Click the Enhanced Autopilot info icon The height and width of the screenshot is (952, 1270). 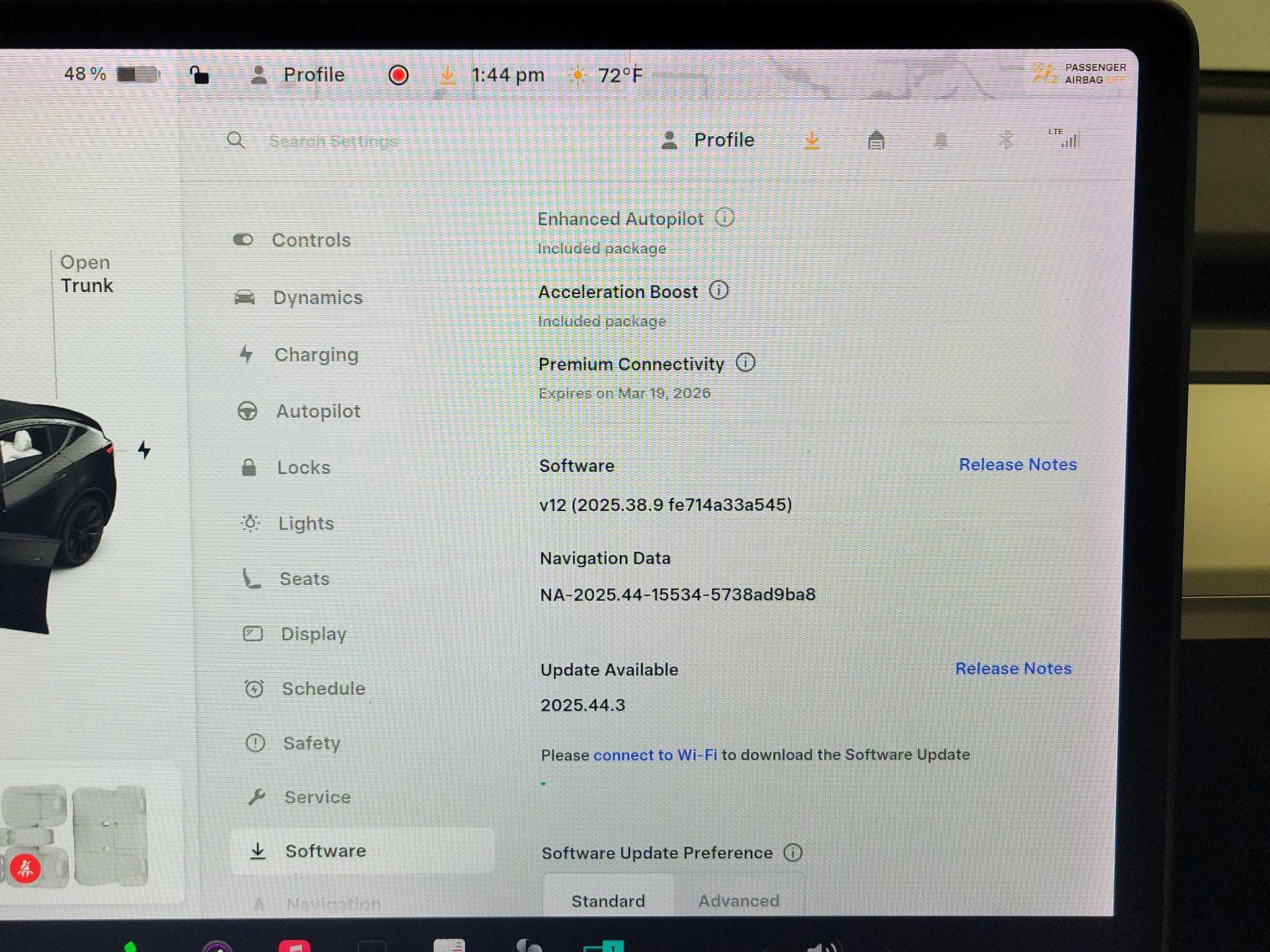click(x=724, y=218)
